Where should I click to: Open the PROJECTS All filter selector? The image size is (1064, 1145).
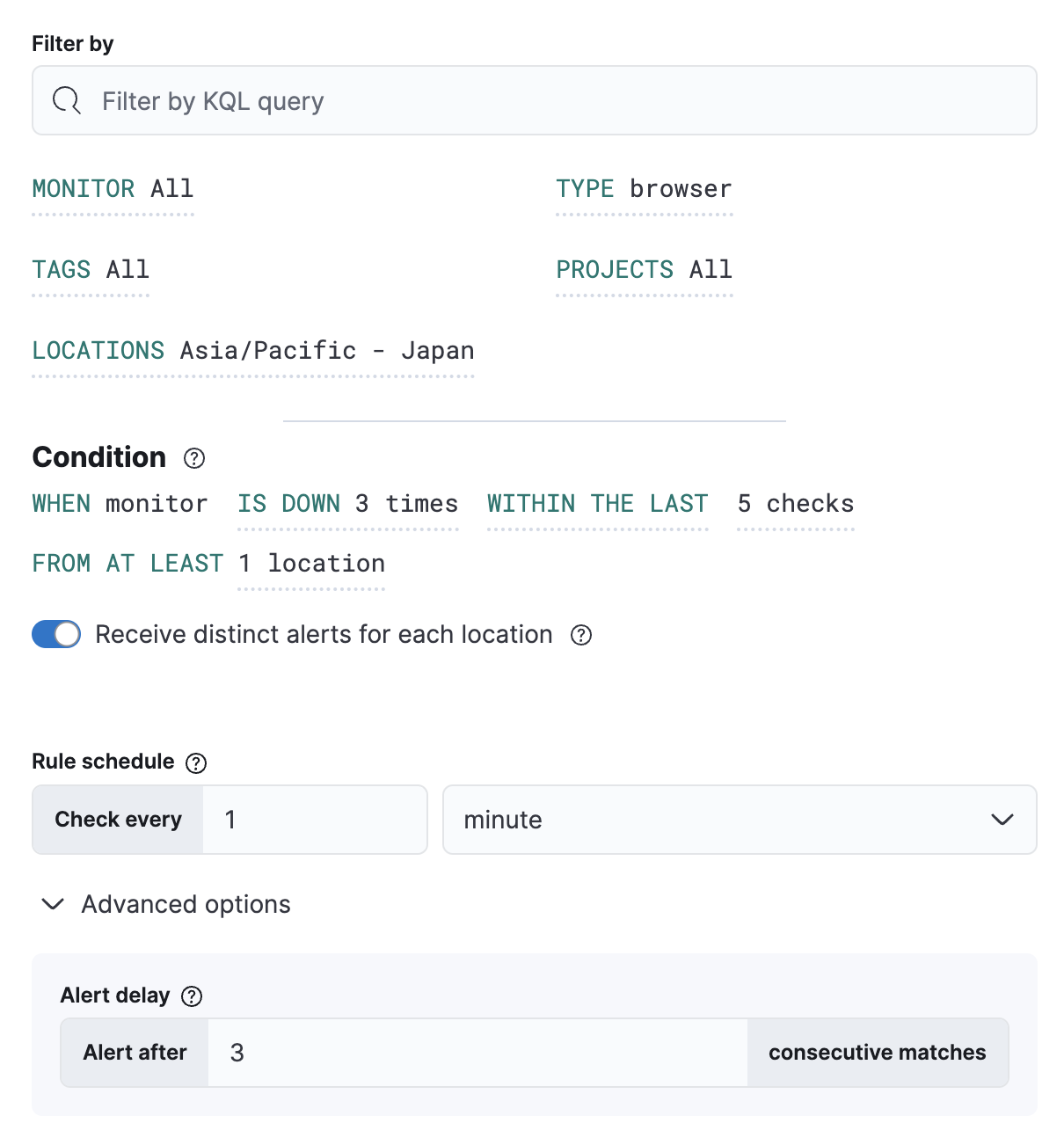click(645, 270)
